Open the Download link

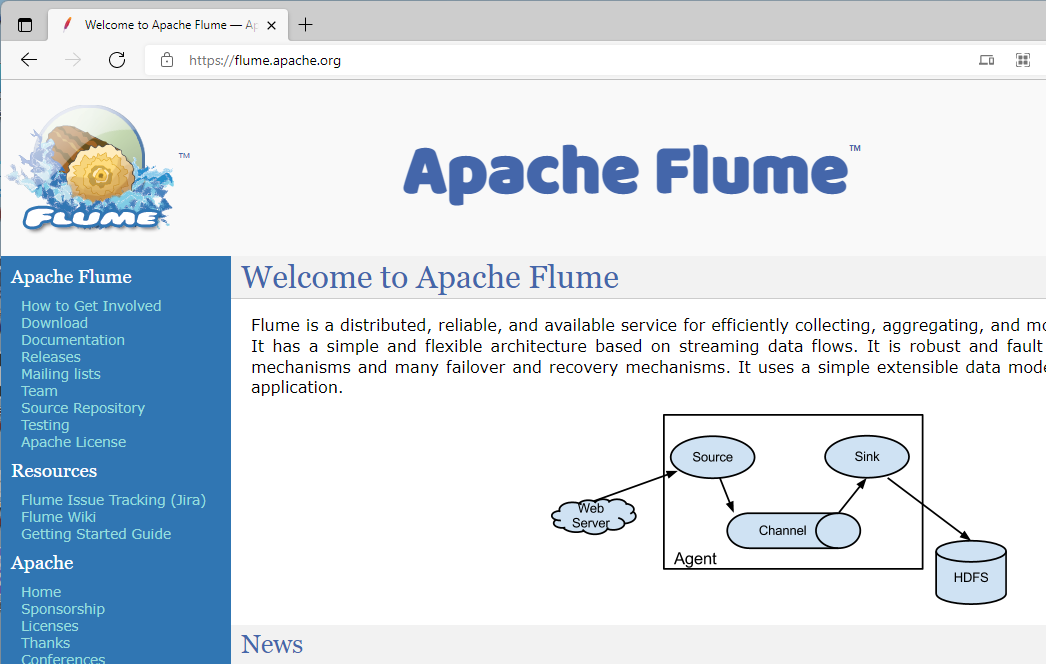[55, 323]
